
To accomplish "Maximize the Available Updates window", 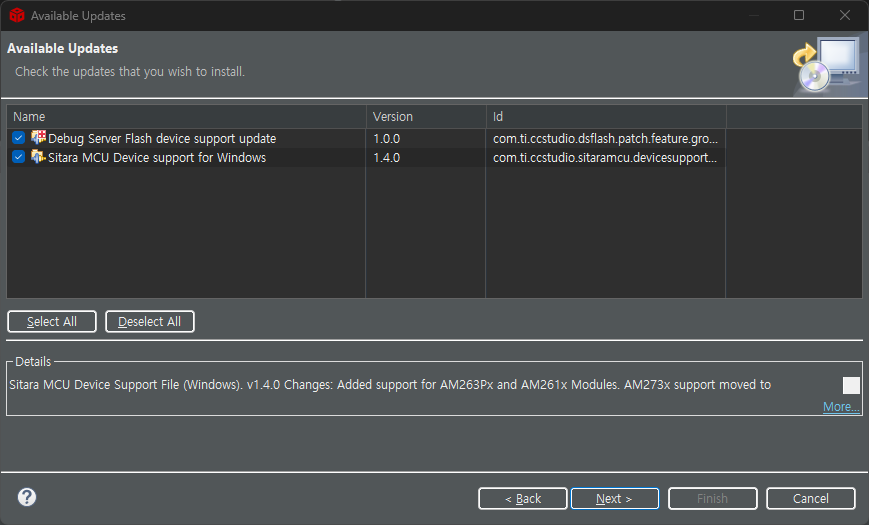I will 799,15.
